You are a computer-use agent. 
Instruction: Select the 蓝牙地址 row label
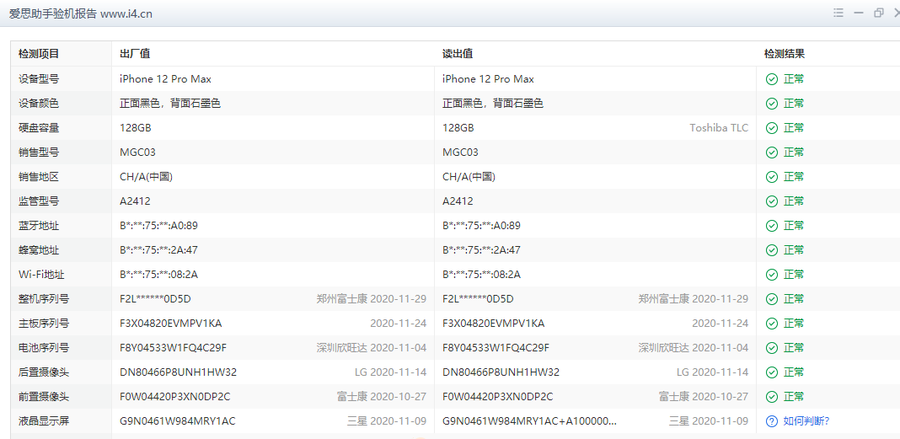click(38, 226)
